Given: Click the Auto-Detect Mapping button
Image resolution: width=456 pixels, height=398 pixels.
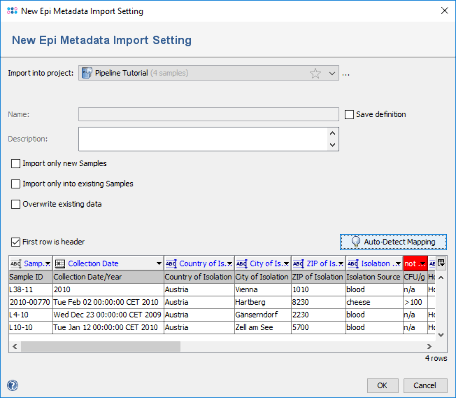Looking at the screenshot, I should point(393,242).
